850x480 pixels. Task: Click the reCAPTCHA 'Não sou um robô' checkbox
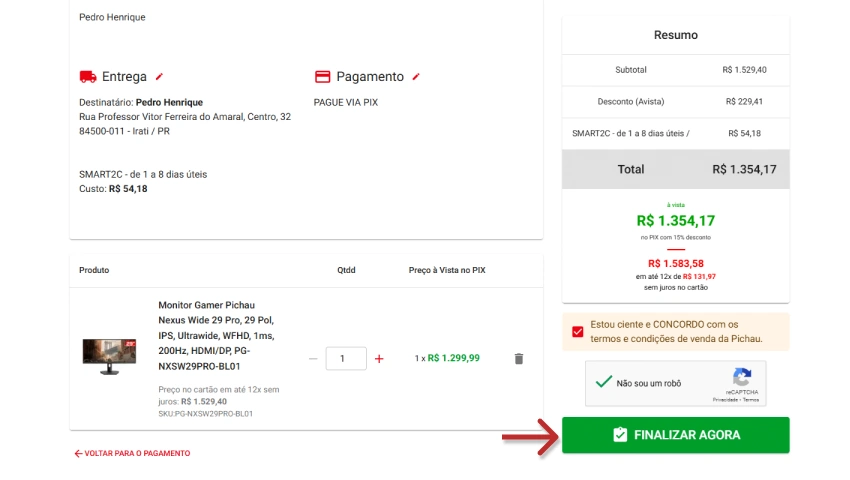click(603, 382)
